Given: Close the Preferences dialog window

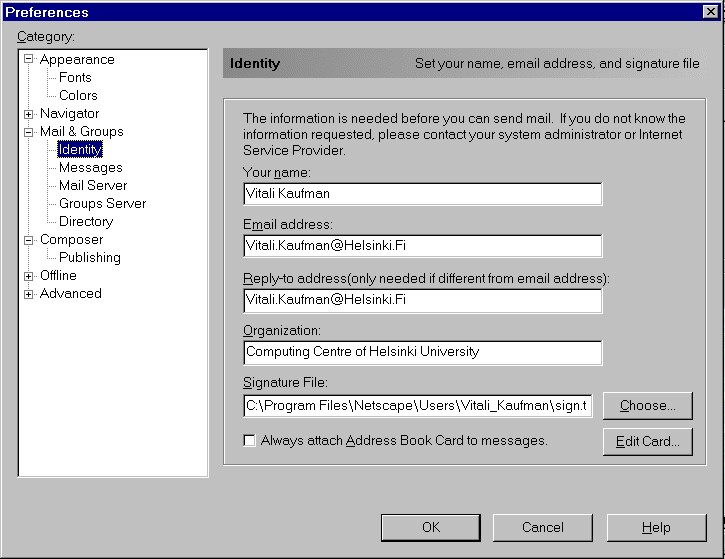Looking at the screenshot, I should point(711,12).
